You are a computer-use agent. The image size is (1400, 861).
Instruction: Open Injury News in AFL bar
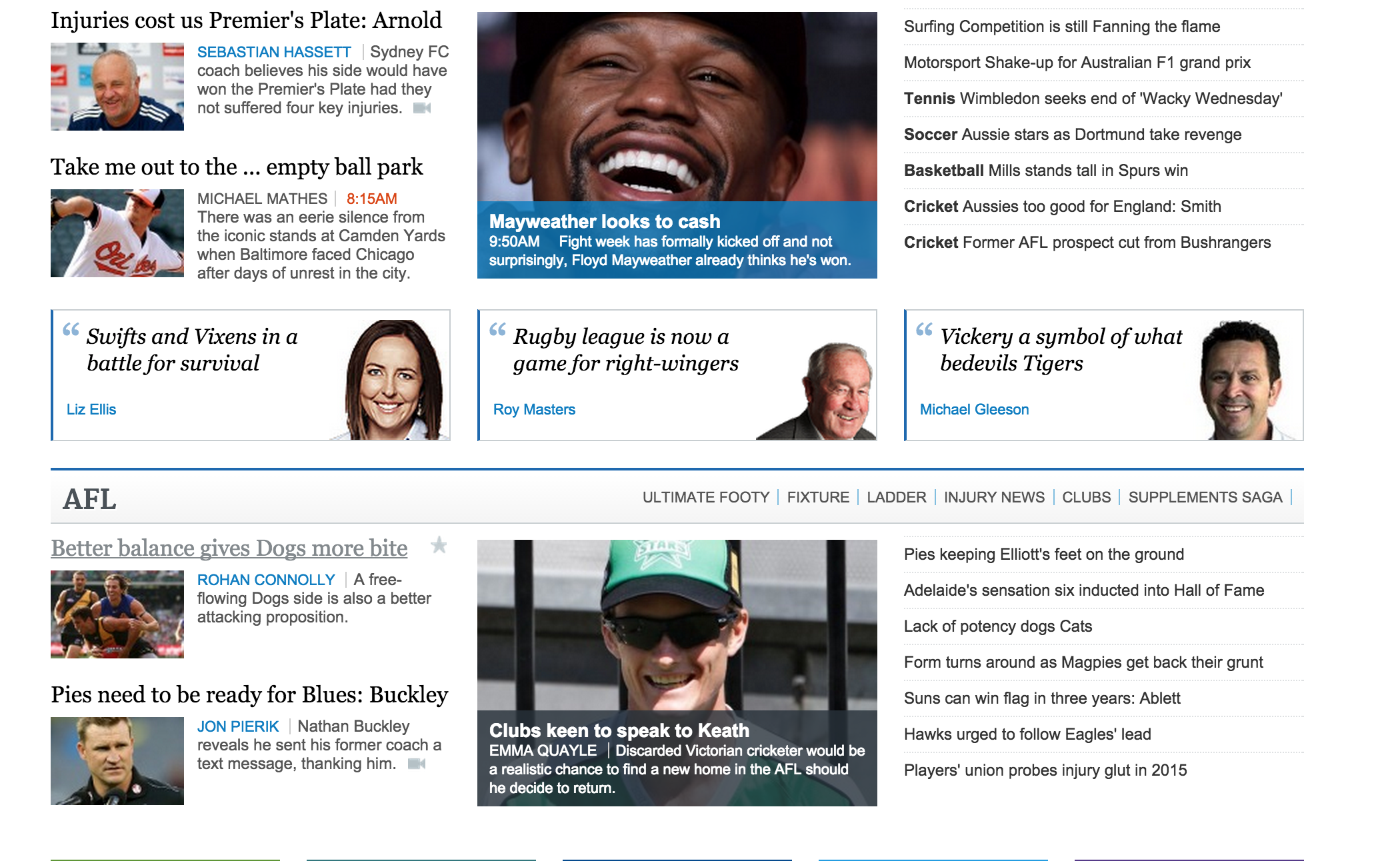coord(994,497)
